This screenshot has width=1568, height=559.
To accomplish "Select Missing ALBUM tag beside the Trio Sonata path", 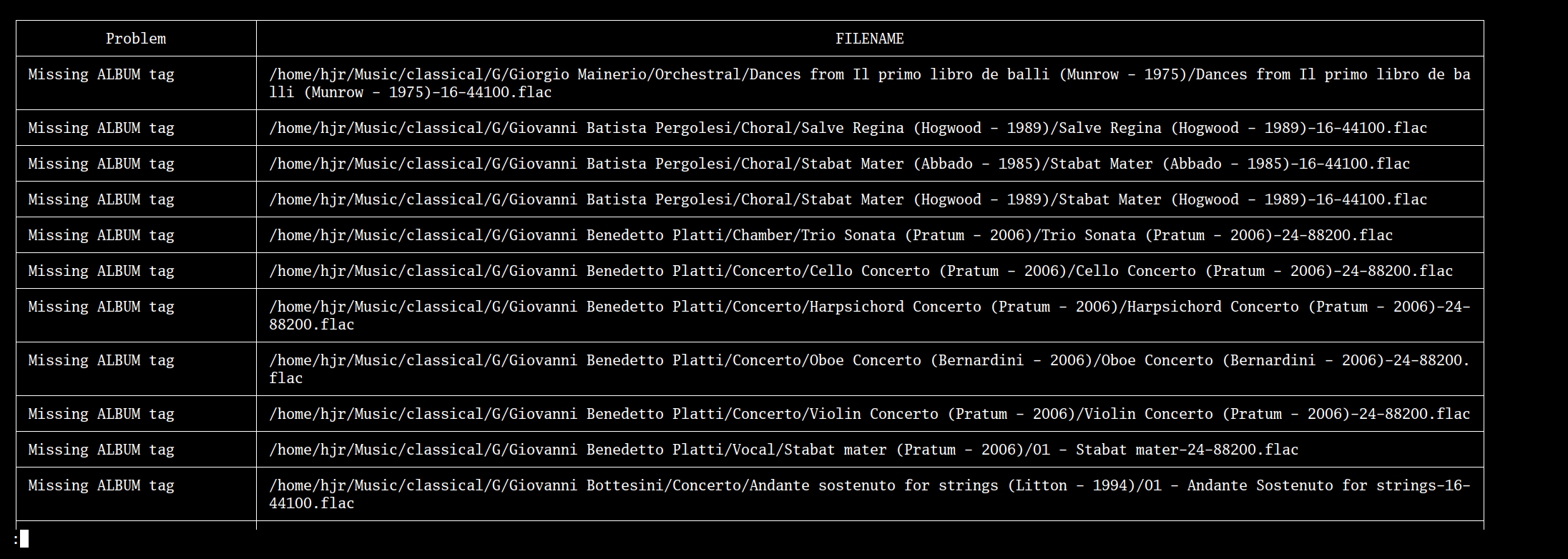I will tap(101, 235).
